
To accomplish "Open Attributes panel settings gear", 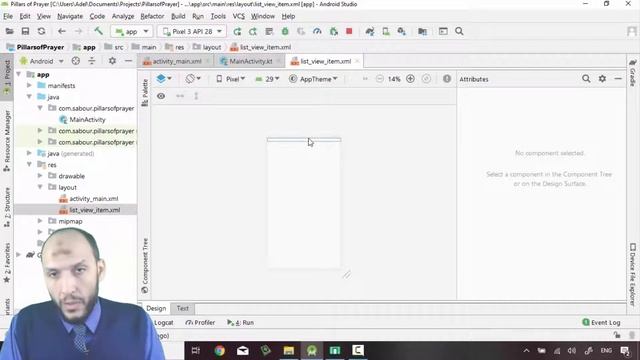I will point(602,79).
